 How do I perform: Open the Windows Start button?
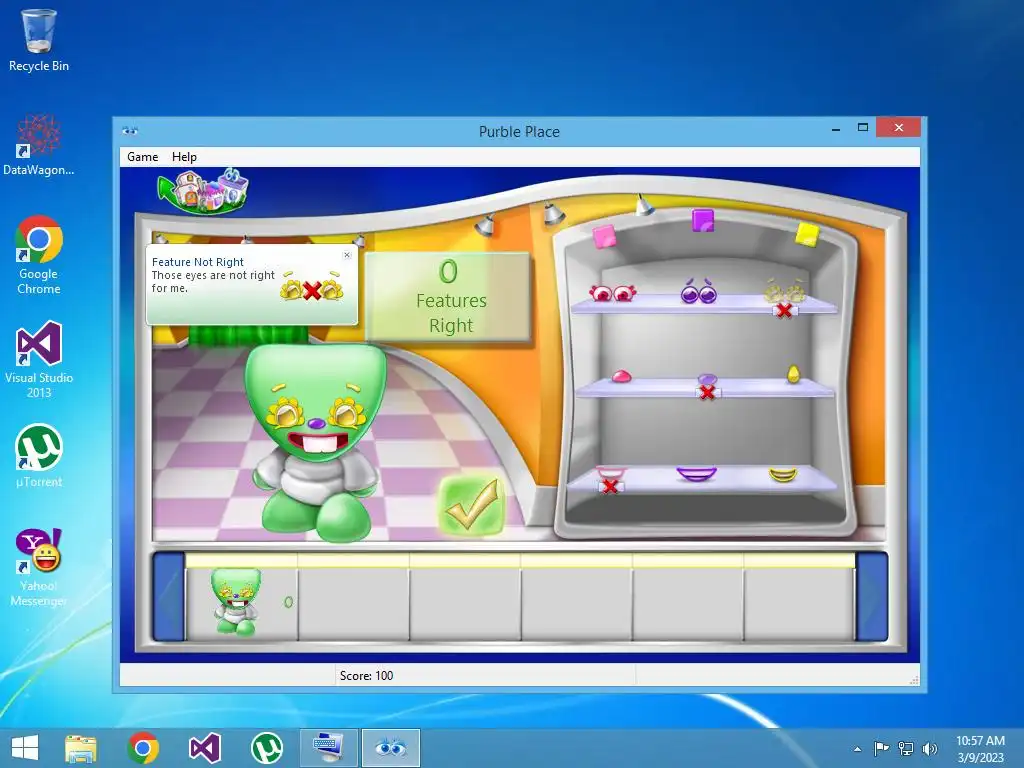tap(25, 748)
